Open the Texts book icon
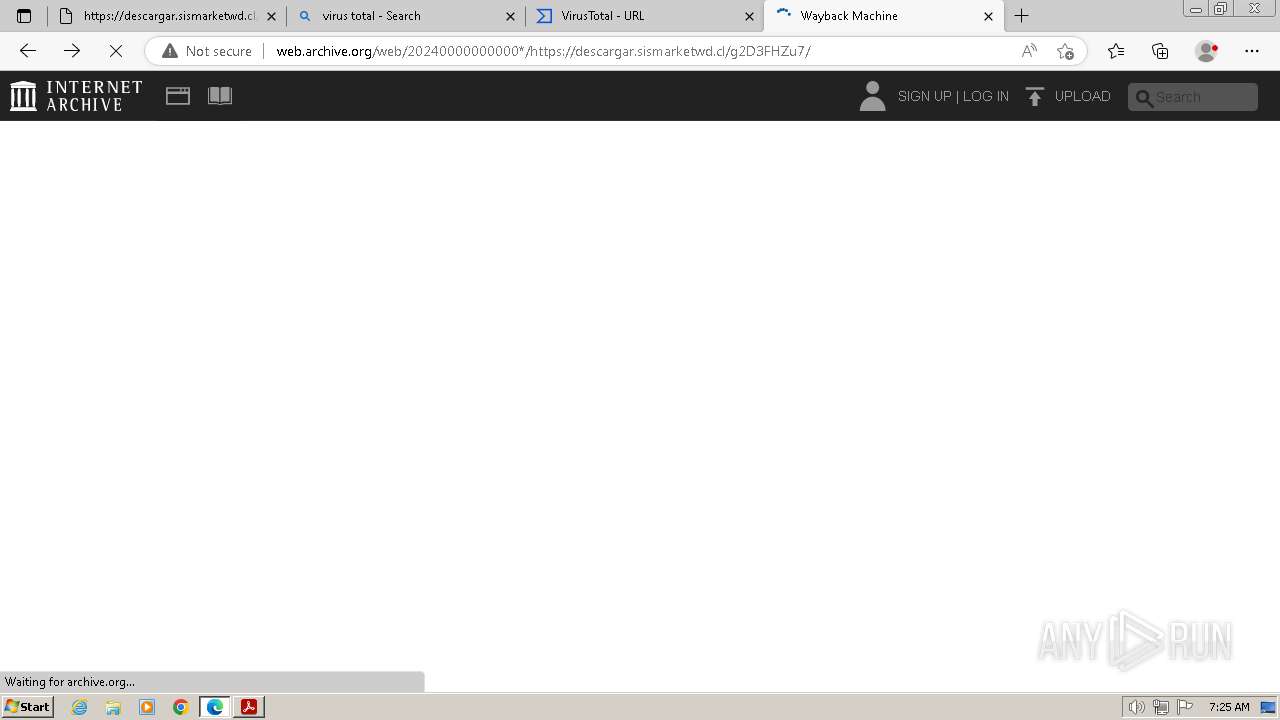The width and height of the screenshot is (1280, 720). (220, 96)
